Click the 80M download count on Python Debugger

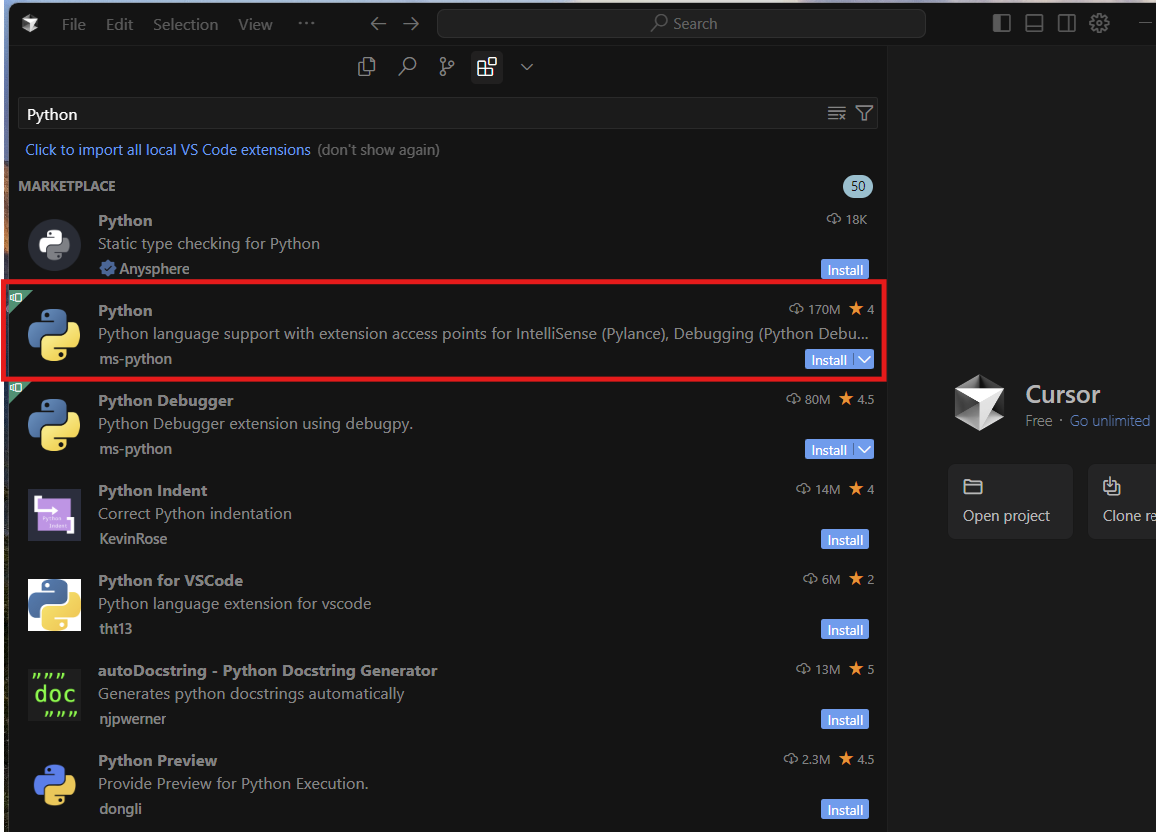pos(808,399)
